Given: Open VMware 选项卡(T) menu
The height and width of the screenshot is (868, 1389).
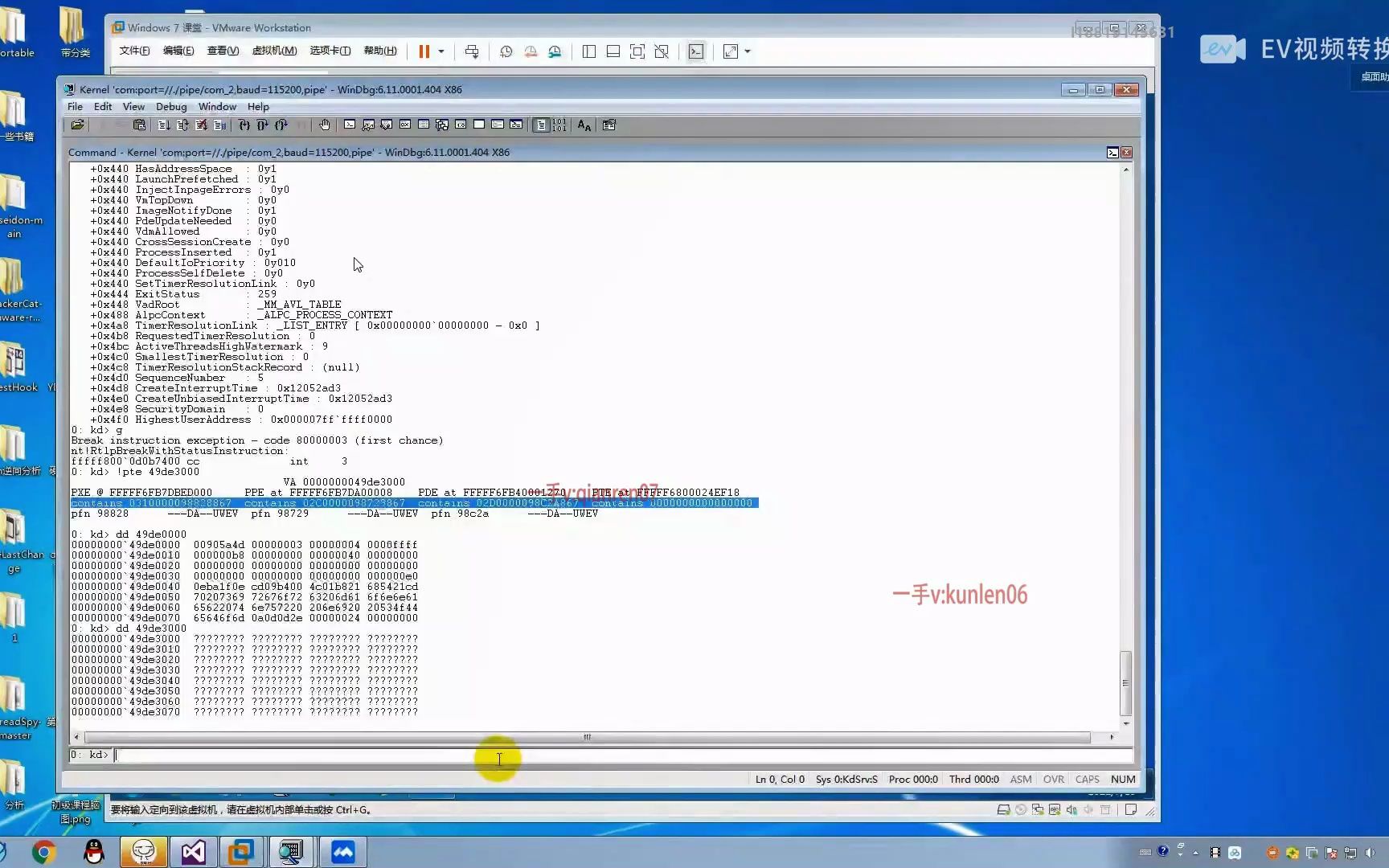Looking at the screenshot, I should (330, 51).
